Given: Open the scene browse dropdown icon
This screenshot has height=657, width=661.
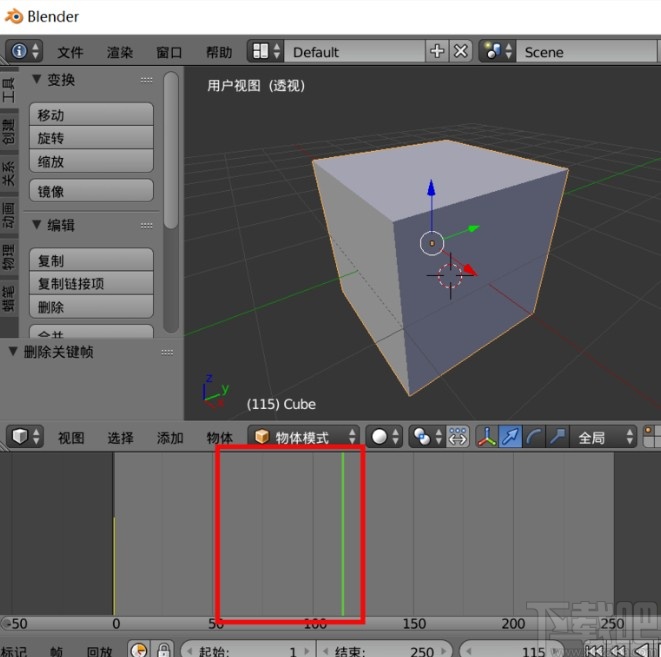Looking at the screenshot, I should 497,51.
